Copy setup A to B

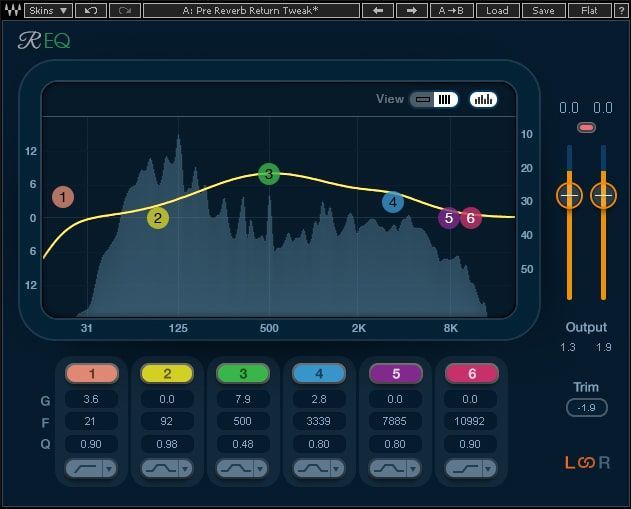[451, 10]
